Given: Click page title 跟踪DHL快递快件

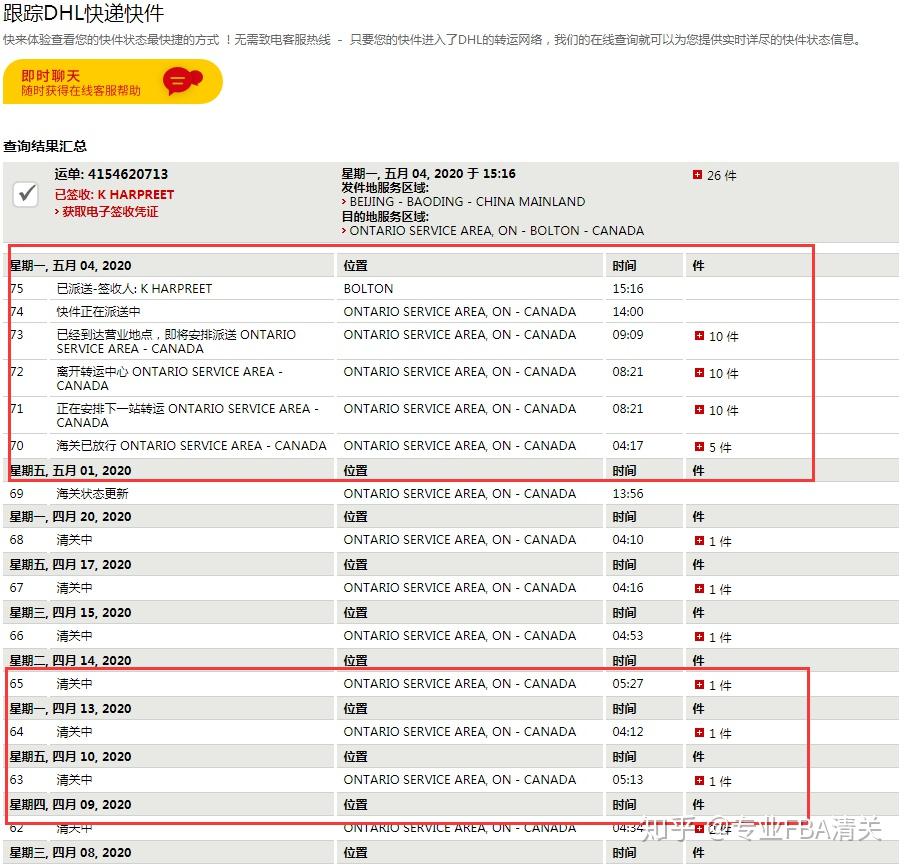Looking at the screenshot, I should (84, 13).
